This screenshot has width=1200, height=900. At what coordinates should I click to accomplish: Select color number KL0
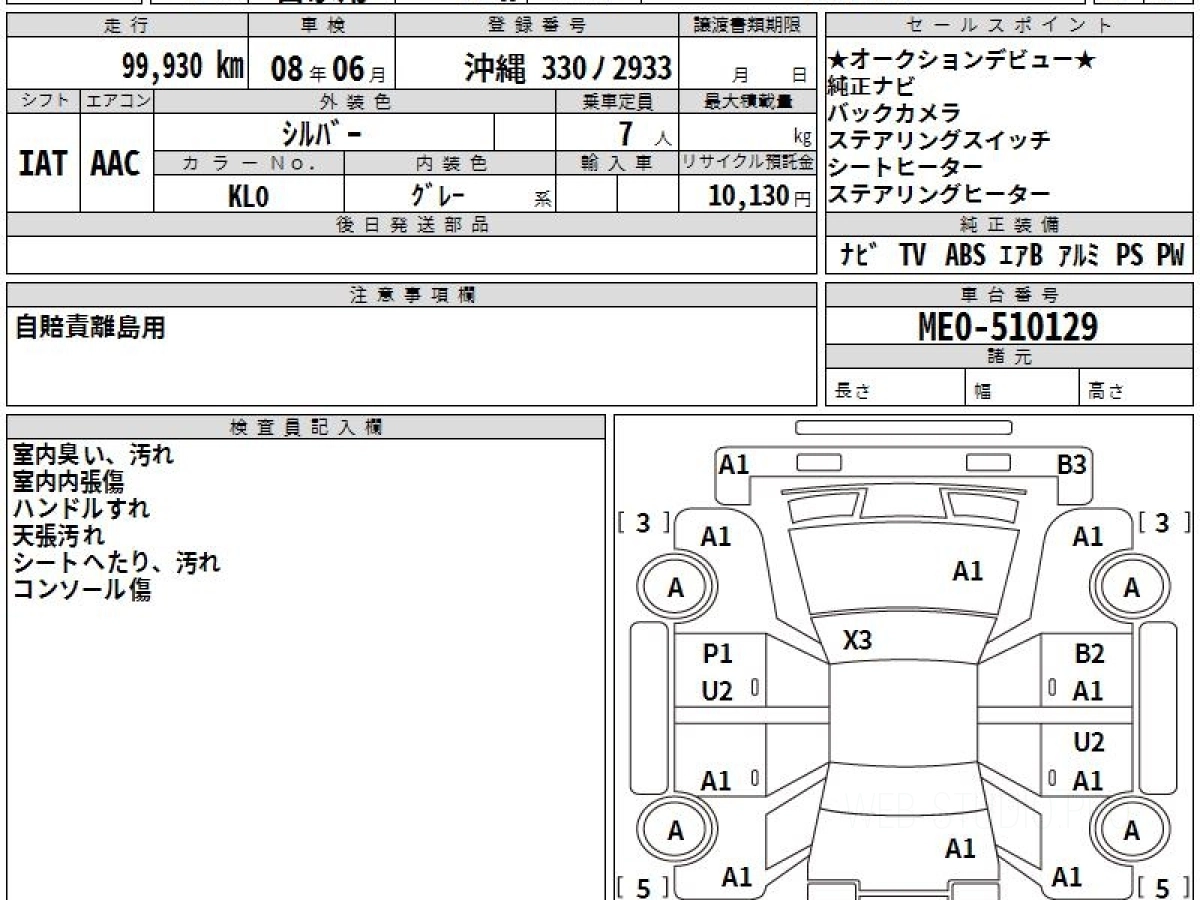[249, 196]
